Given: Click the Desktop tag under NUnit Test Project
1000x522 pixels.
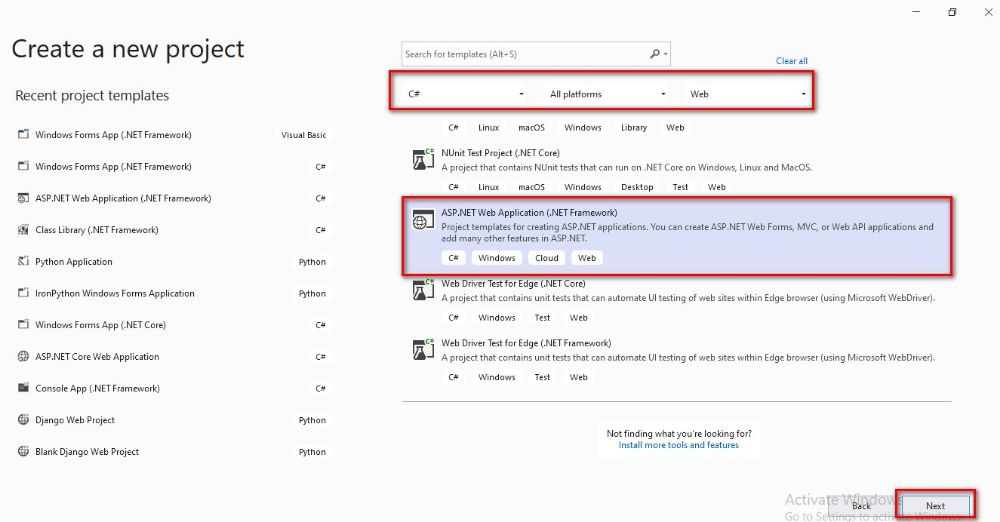Looking at the screenshot, I should [x=637, y=187].
